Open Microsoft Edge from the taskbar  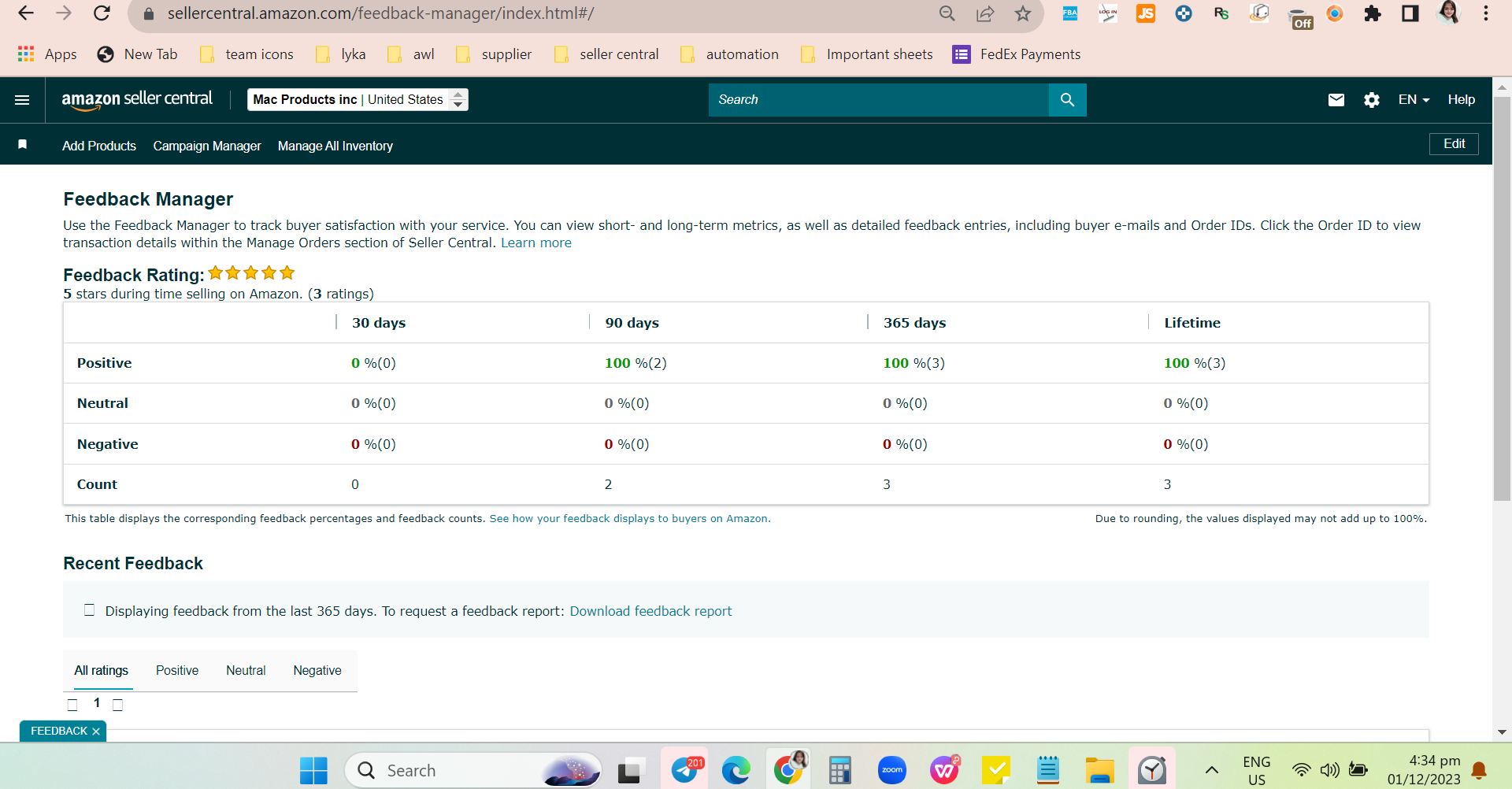click(736, 770)
